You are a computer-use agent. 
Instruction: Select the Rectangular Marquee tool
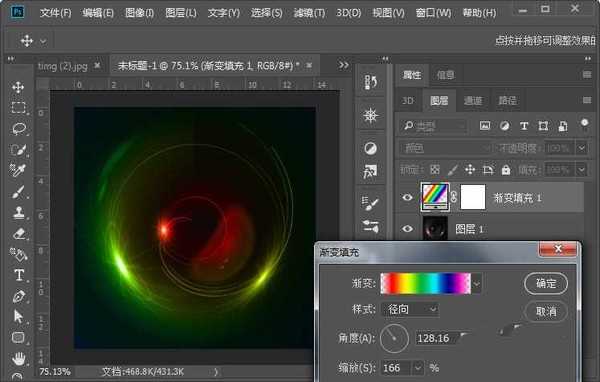(18, 108)
